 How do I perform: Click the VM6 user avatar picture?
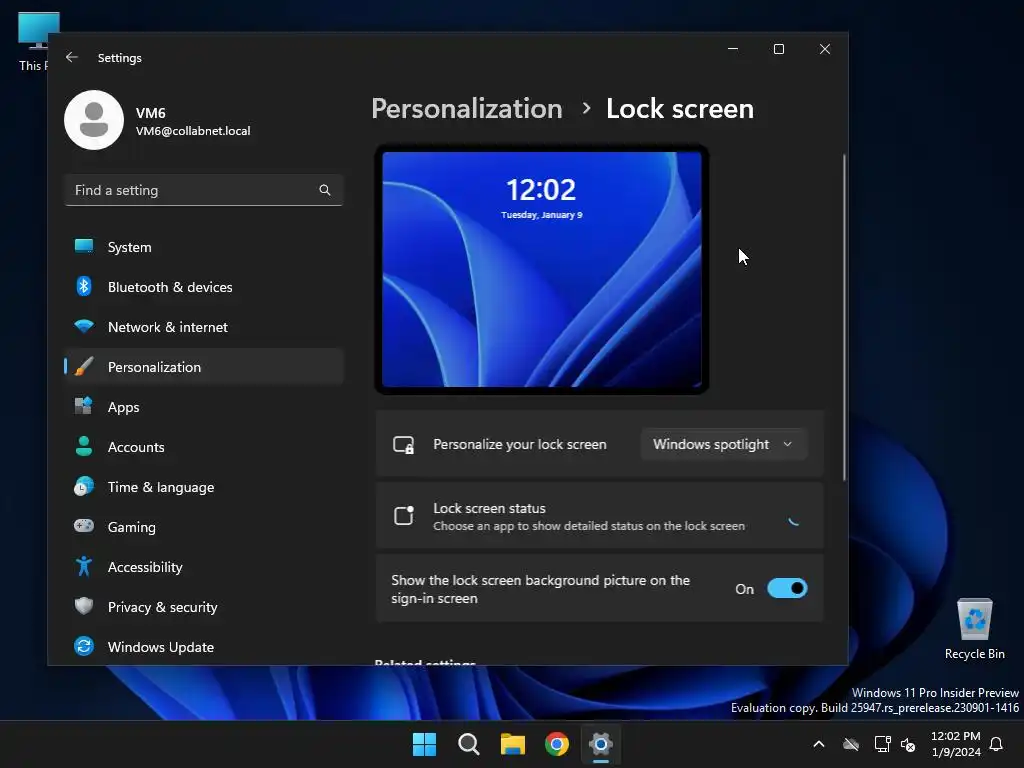click(x=94, y=120)
